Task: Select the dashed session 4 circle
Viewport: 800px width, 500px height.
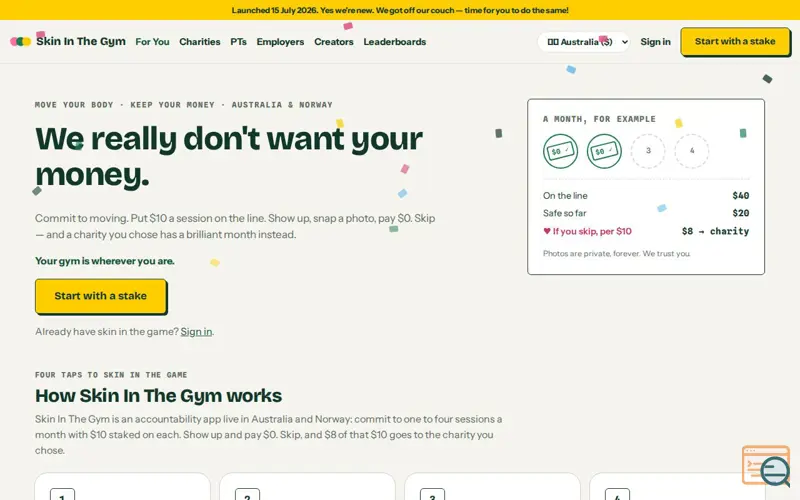Action: pos(692,151)
